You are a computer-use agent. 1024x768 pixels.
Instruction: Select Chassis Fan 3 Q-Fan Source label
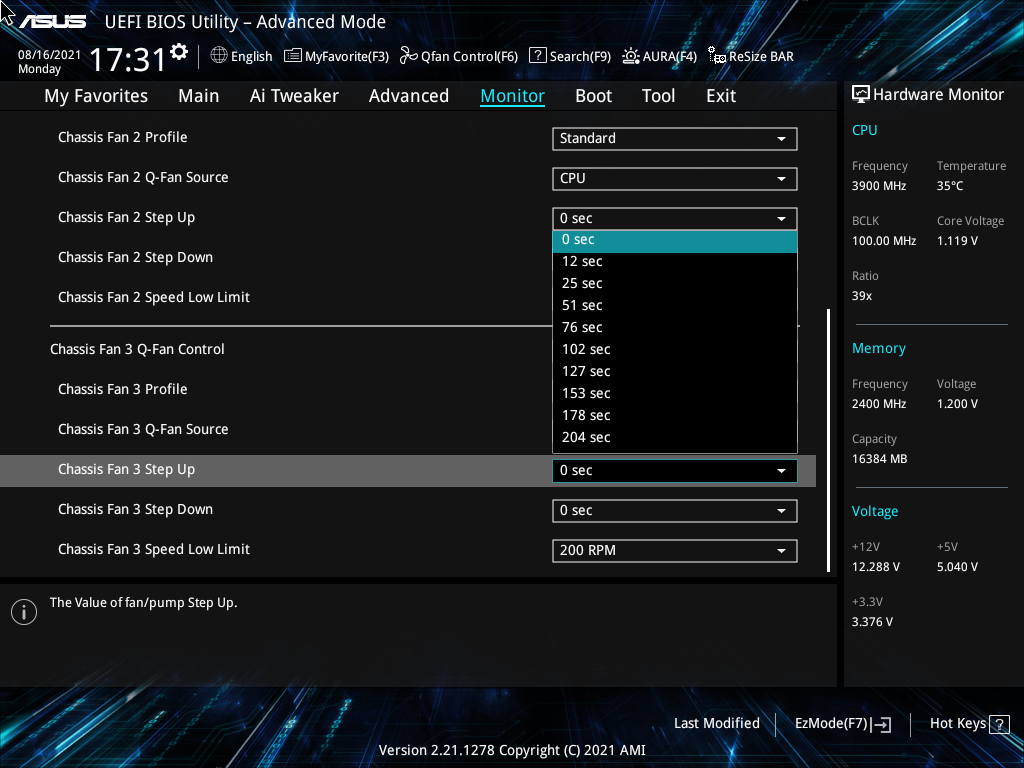coord(143,429)
